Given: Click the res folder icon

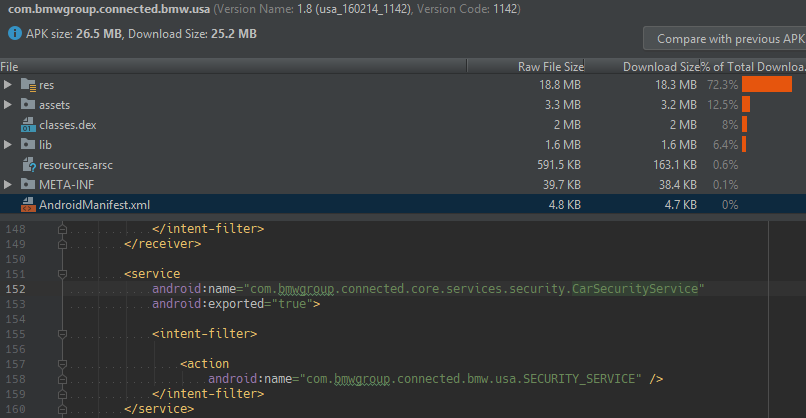Looking at the screenshot, I should point(28,85).
